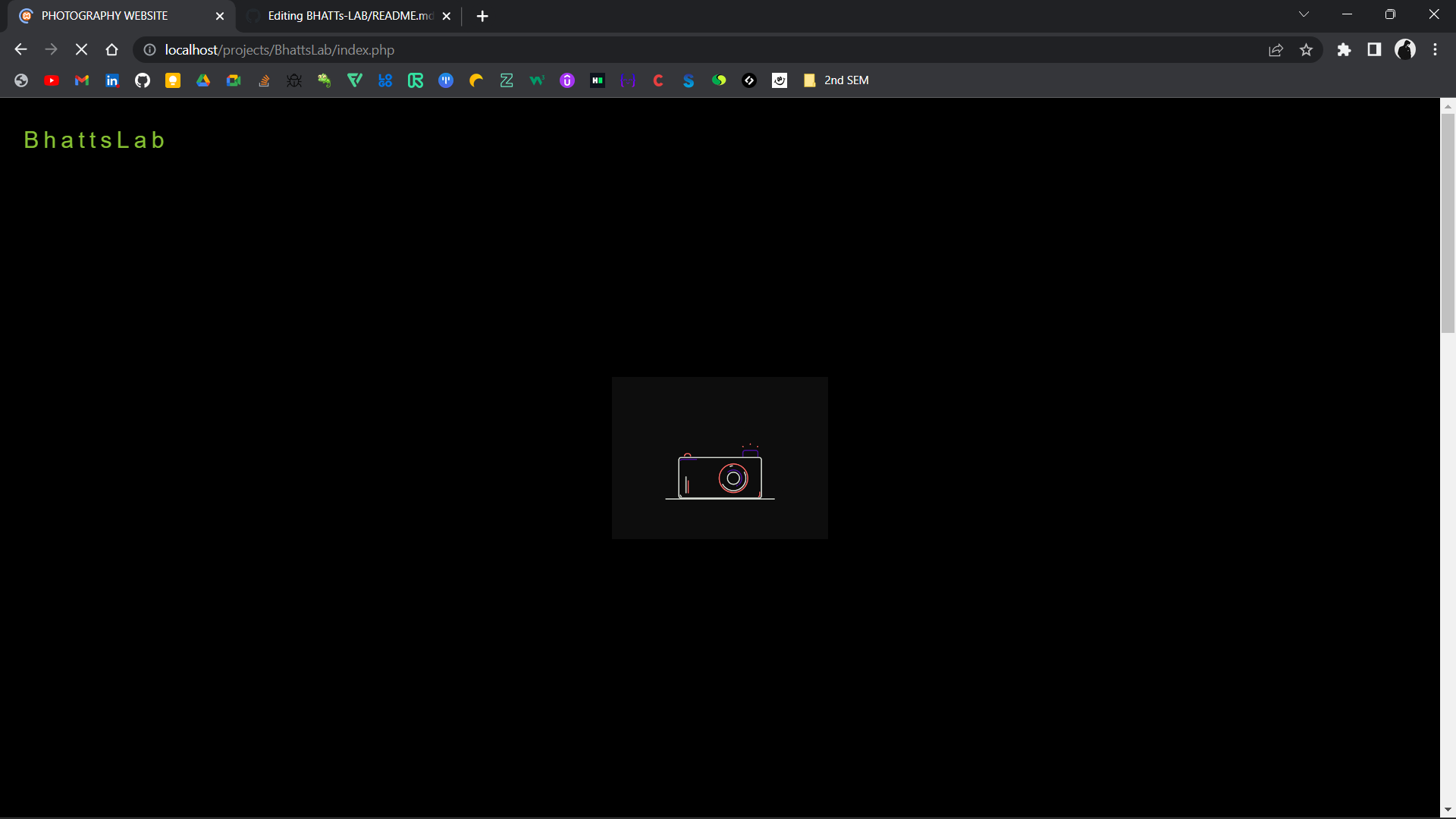Open the globe bookmark in bookmarks bar
Image resolution: width=1456 pixels, height=819 pixels.
coord(21,80)
